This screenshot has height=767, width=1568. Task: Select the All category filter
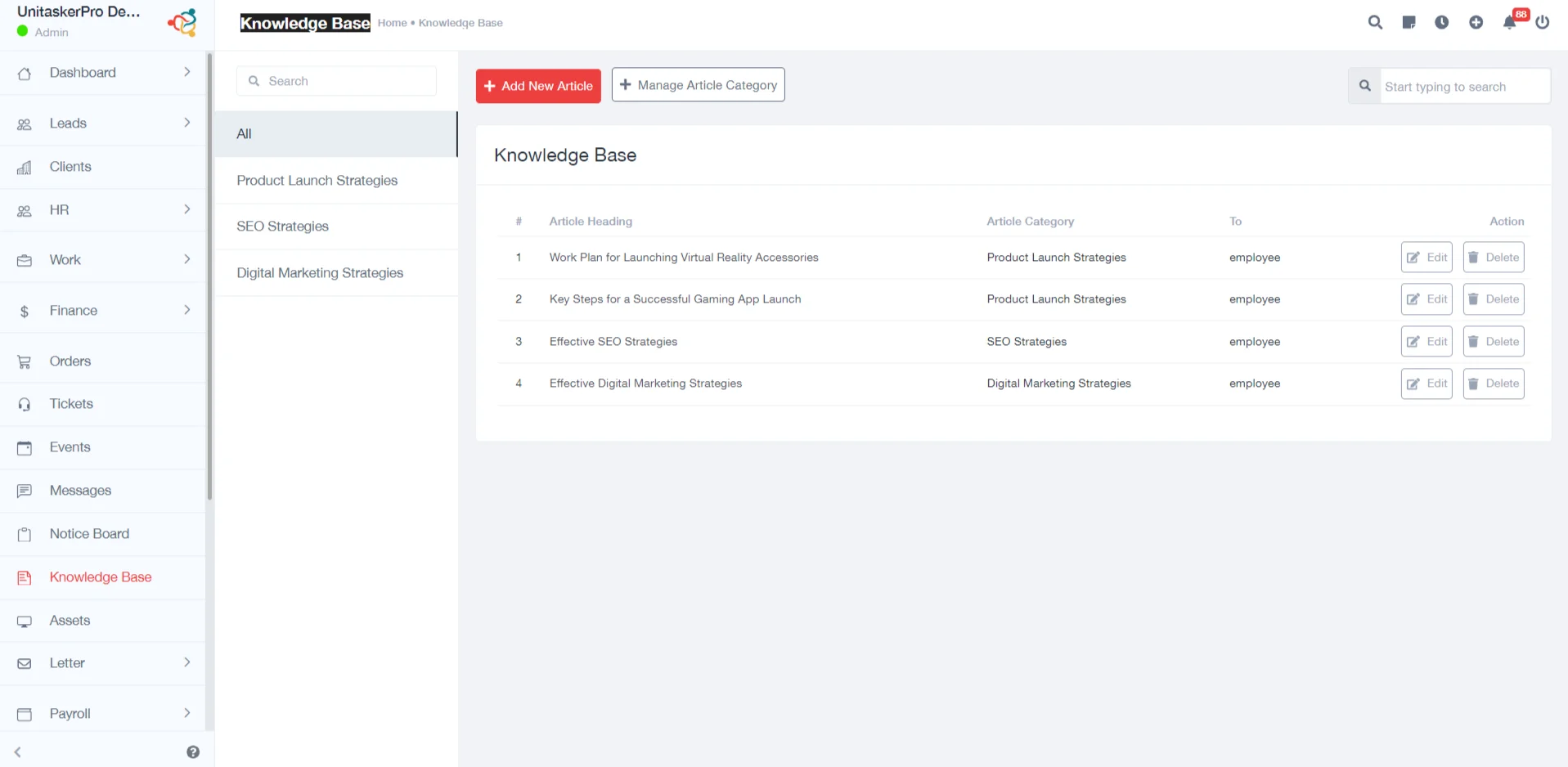[336, 134]
